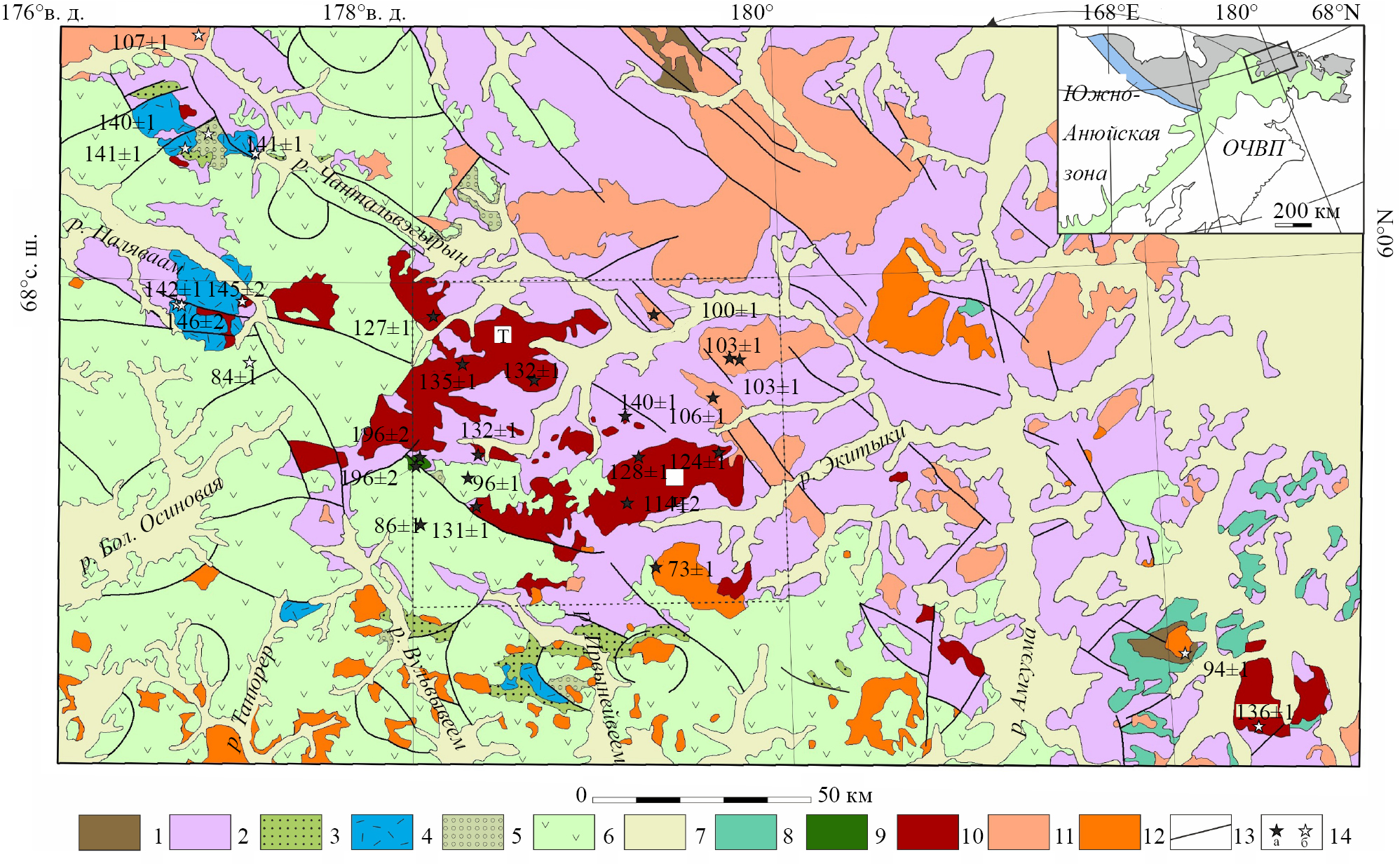This screenshot has height=864, width=1400.
Task: Click the white square marked T
Action: pos(503,335)
